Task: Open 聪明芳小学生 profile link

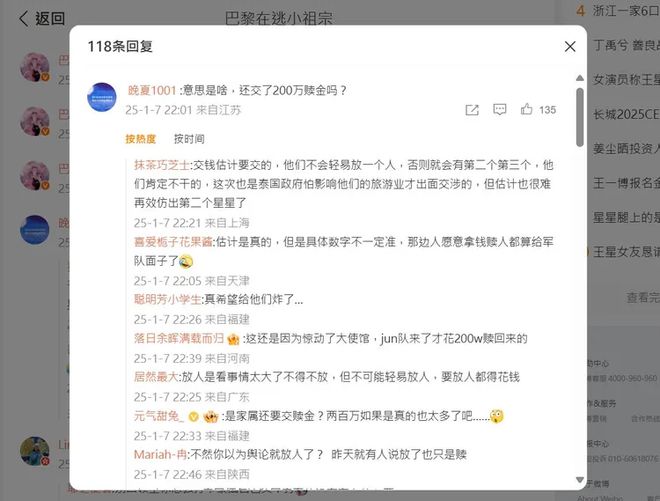Action: pos(167,300)
